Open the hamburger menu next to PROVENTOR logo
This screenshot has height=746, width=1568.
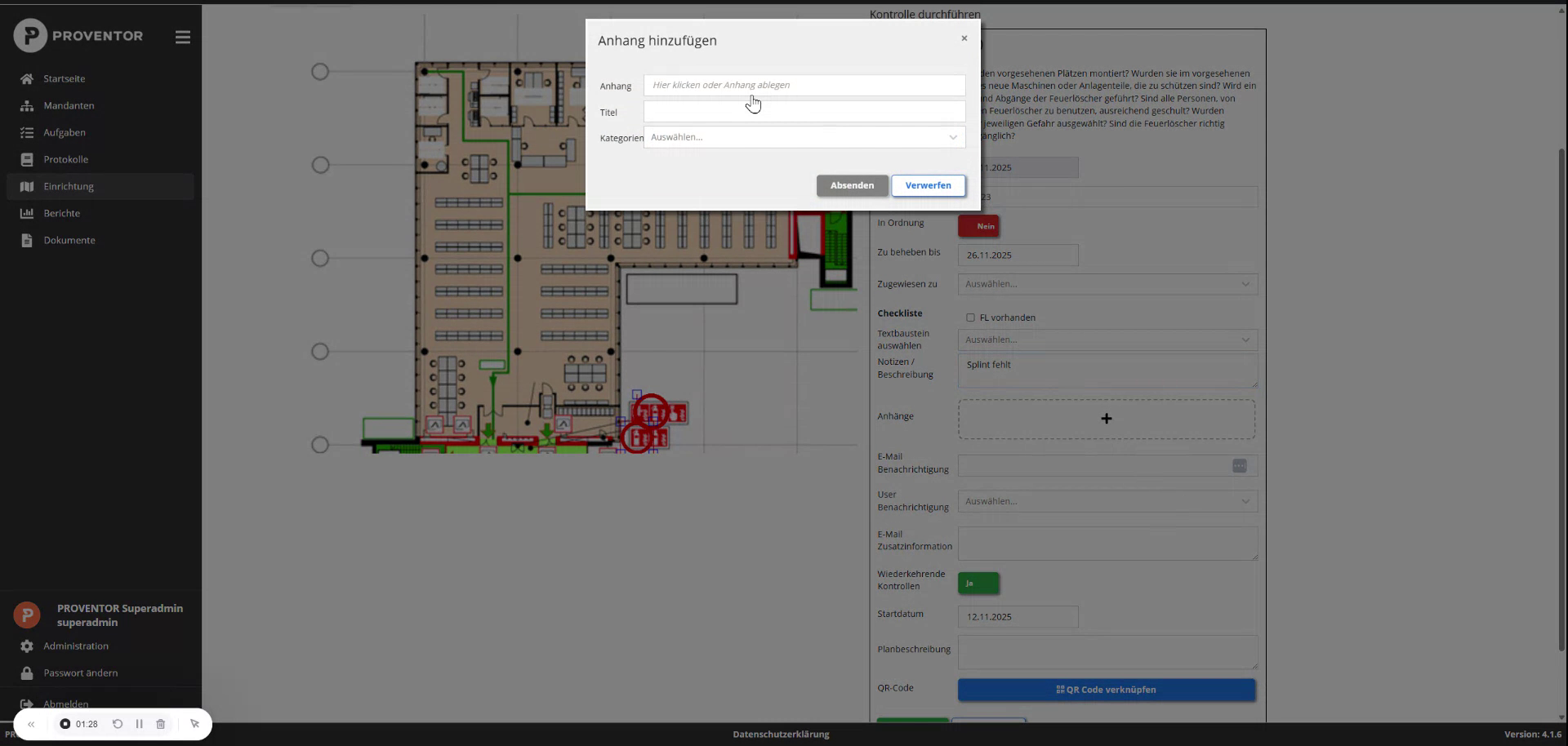[182, 37]
